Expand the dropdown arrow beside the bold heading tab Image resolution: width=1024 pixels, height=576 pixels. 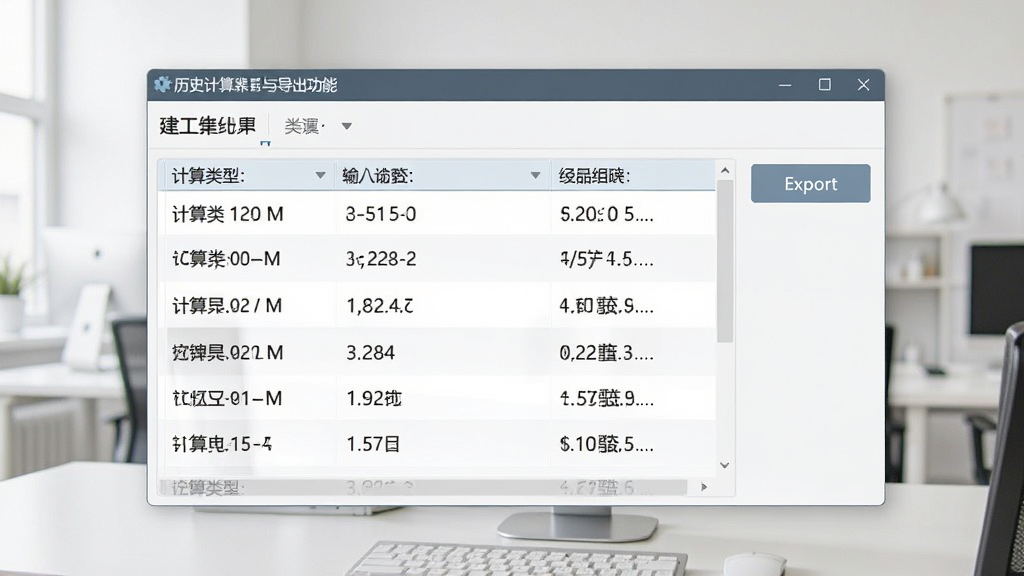point(347,126)
